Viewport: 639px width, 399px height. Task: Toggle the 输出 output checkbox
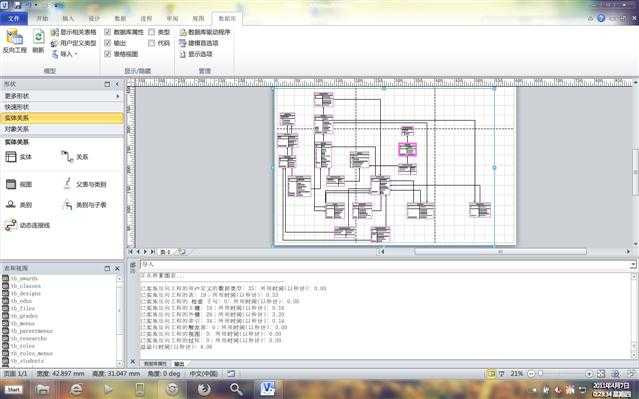coord(108,43)
